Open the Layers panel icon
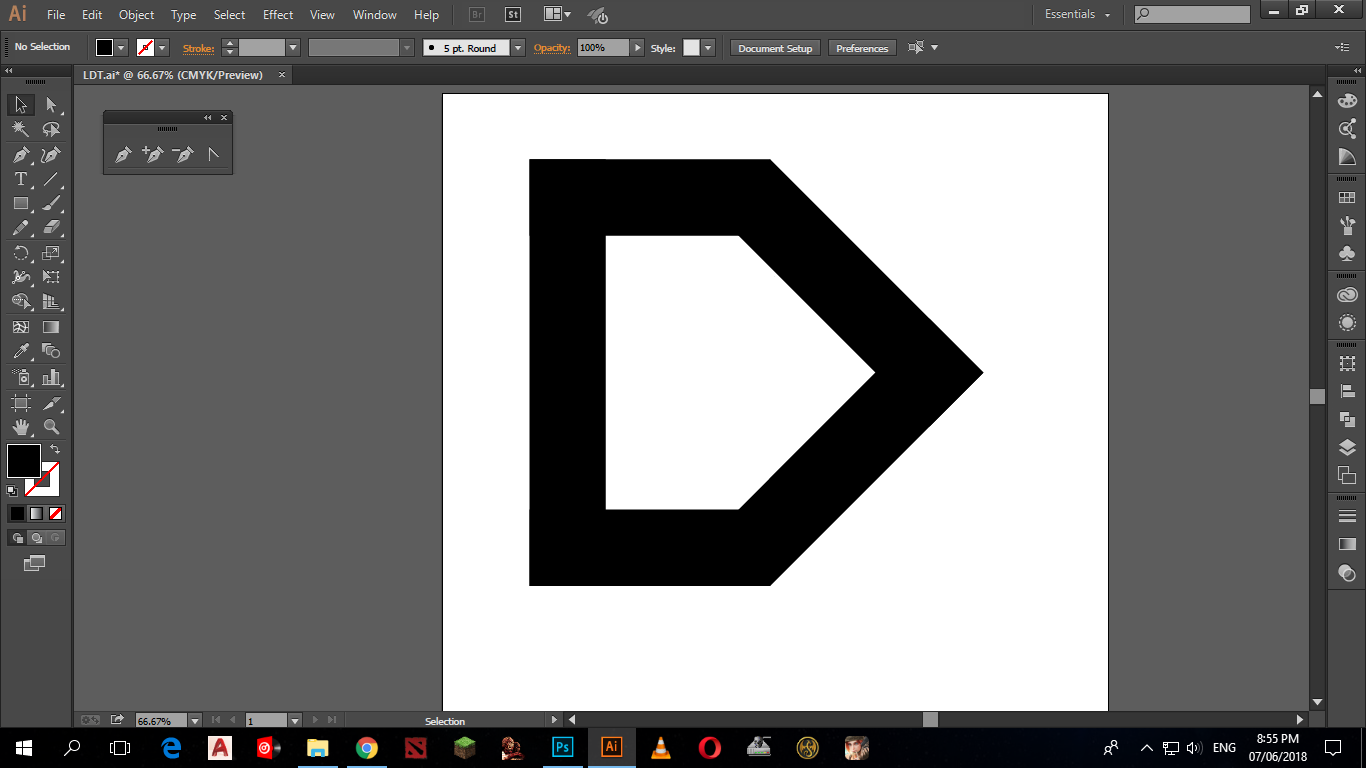The width and height of the screenshot is (1366, 768). (x=1347, y=447)
